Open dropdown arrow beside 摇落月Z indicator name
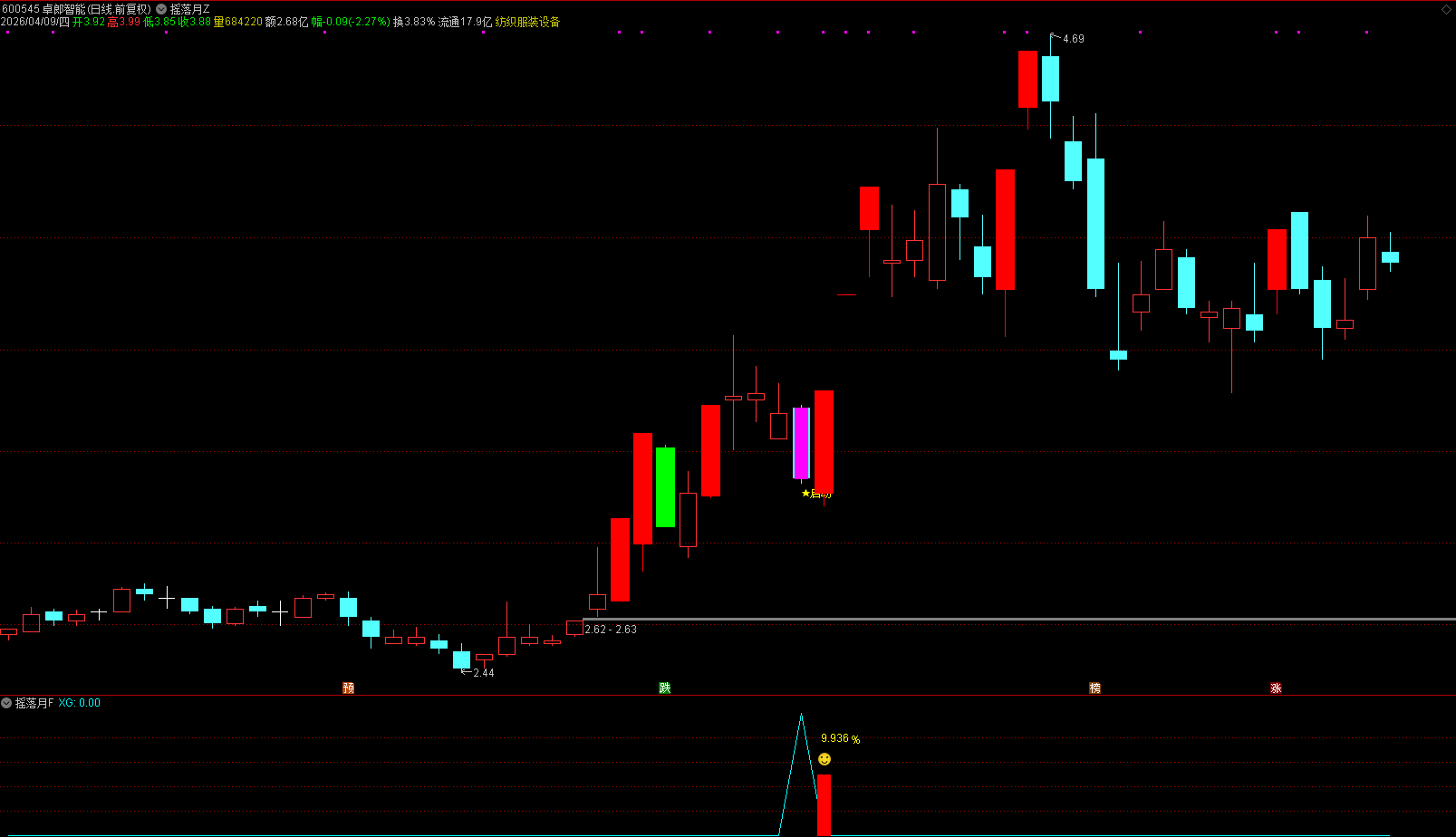The image size is (1456, 837). (x=161, y=9)
